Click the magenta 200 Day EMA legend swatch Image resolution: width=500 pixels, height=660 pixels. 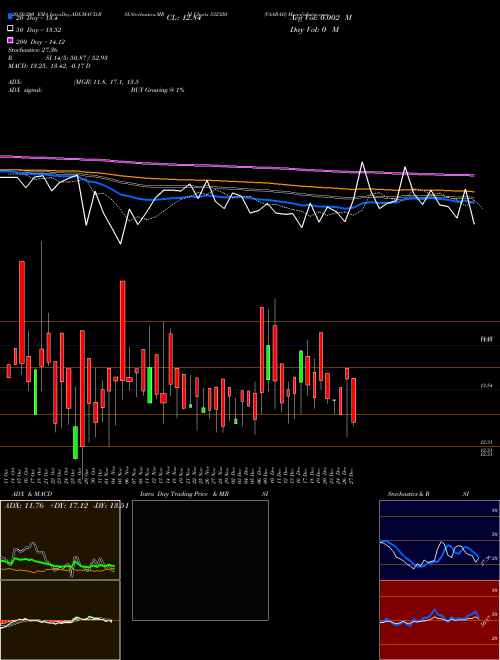pyautogui.click(x=11, y=41)
